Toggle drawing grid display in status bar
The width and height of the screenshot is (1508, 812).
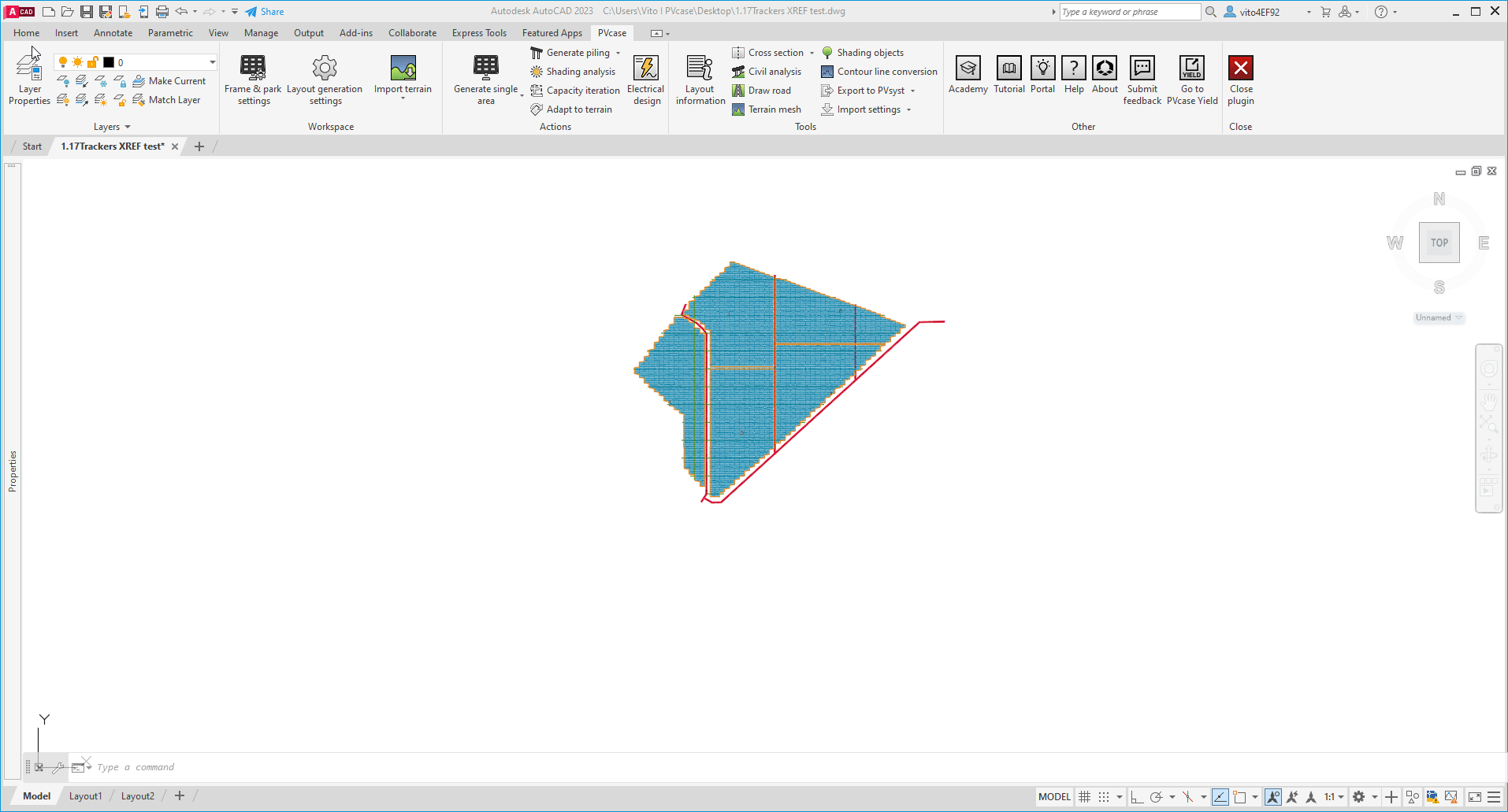point(1085,797)
